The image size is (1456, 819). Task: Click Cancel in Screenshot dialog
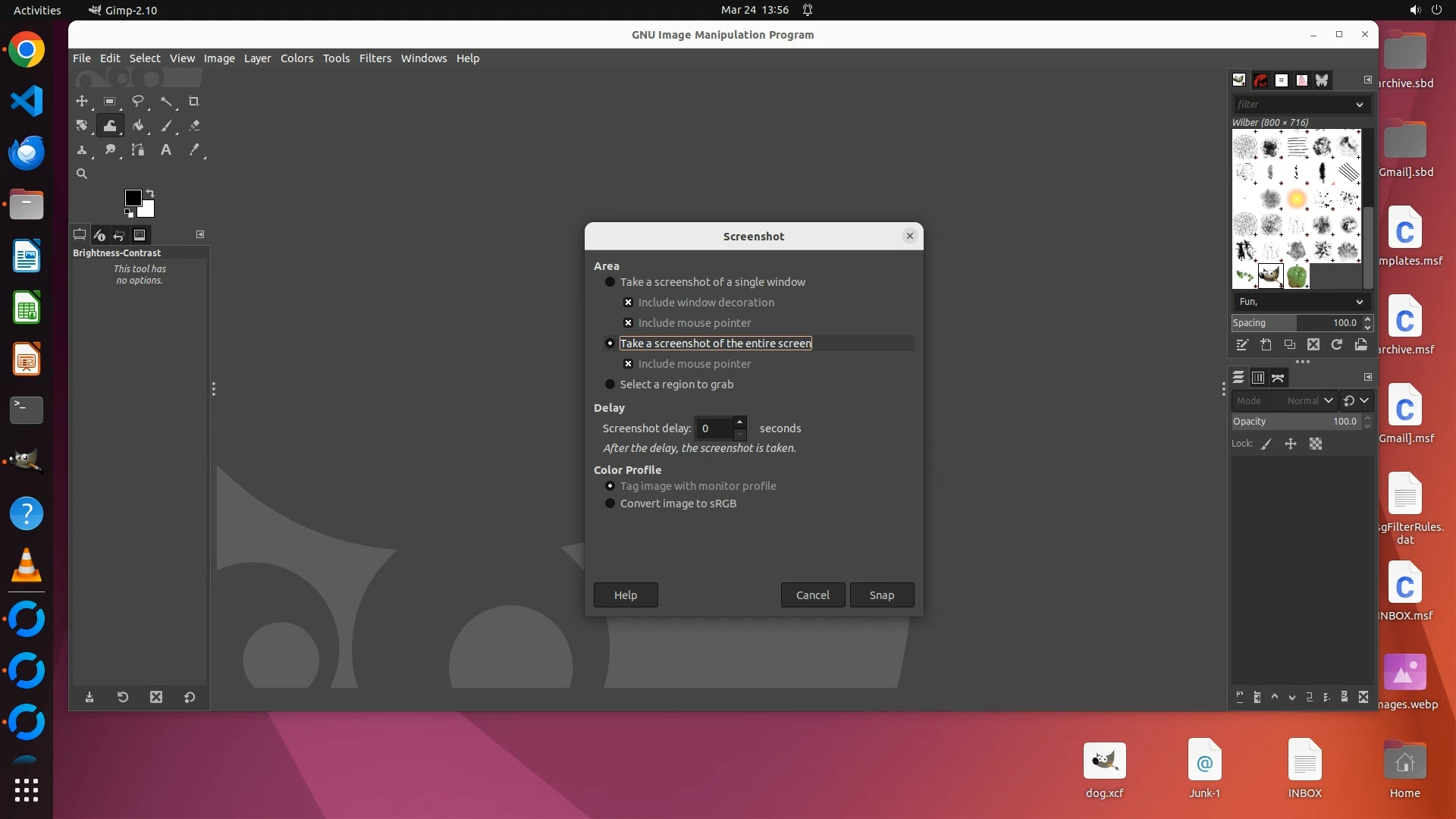(812, 595)
